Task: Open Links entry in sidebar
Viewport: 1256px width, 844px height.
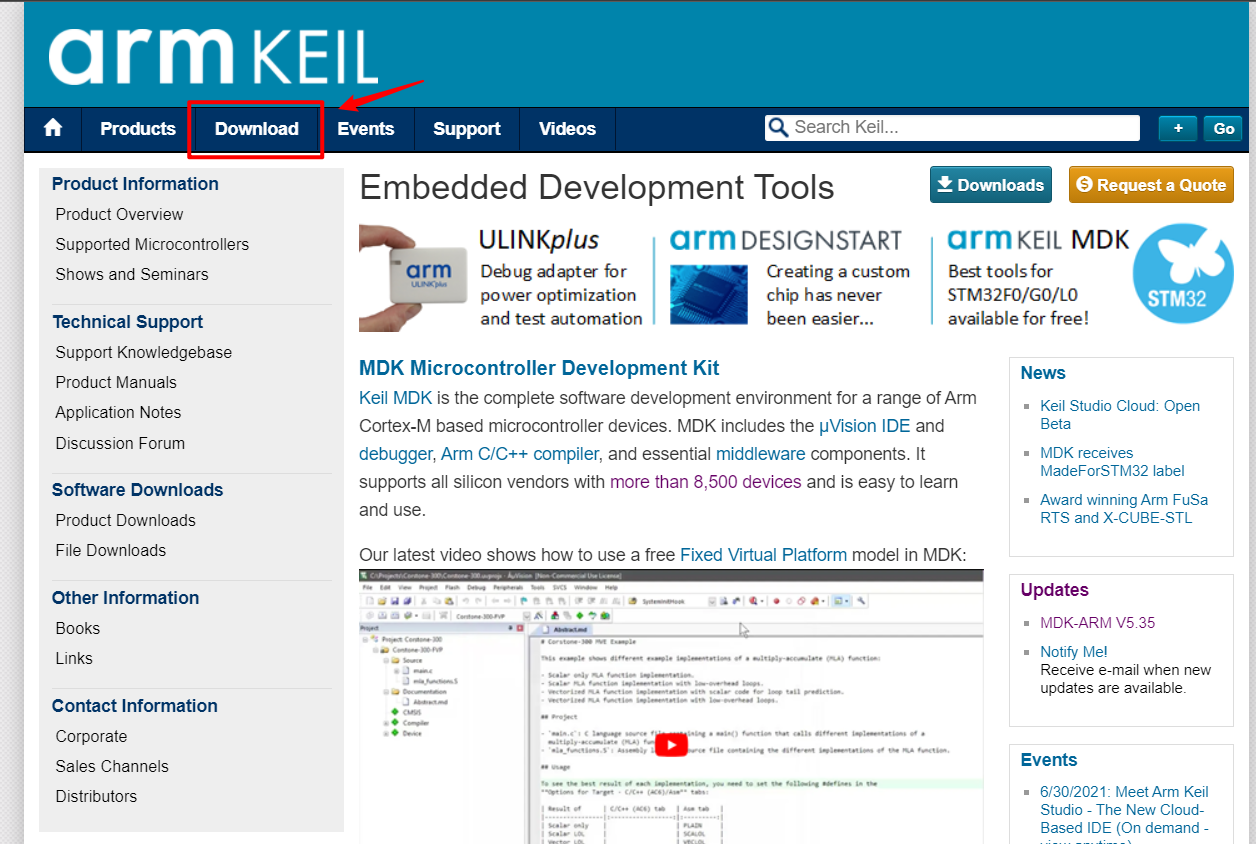Action: pyautogui.click(x=74, y=658)
